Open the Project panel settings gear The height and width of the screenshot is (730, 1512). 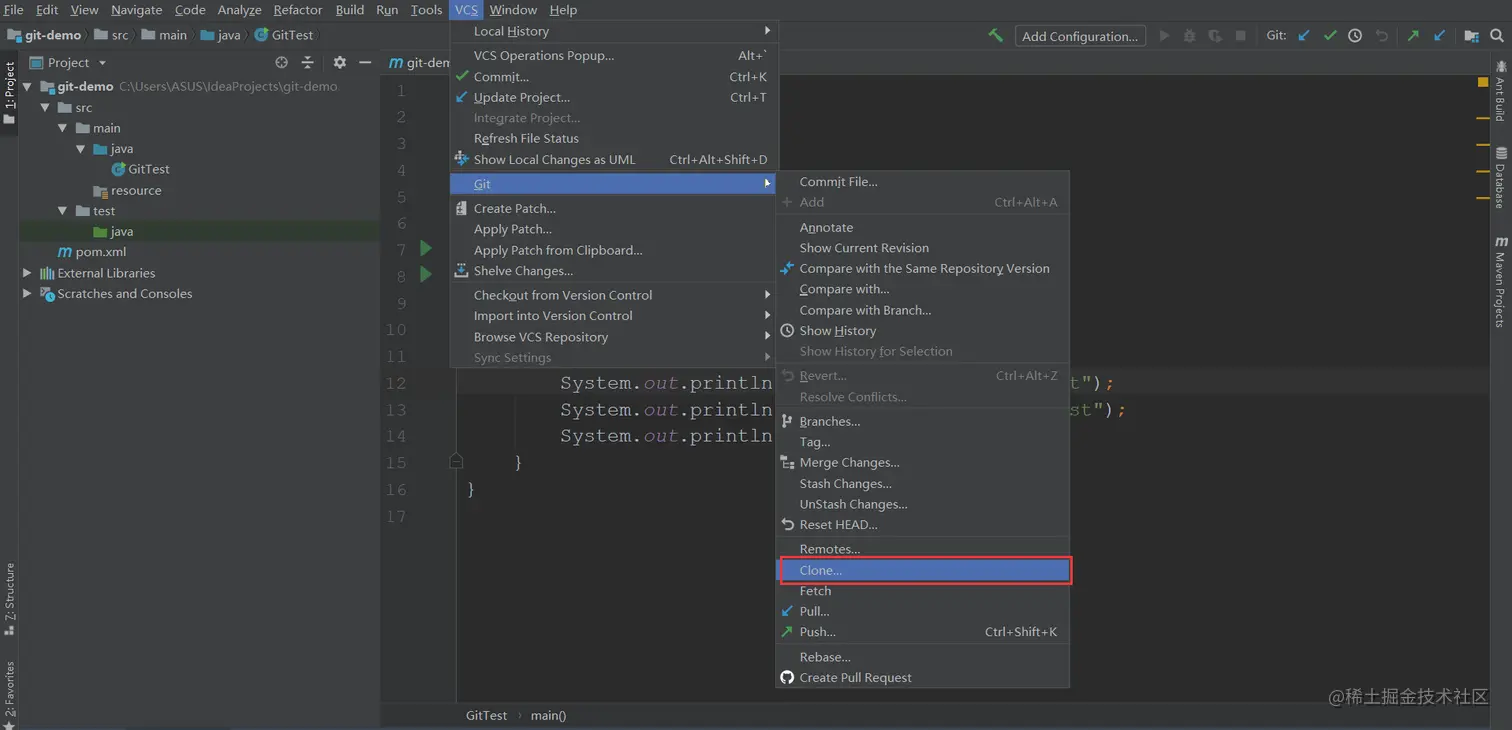click(x=340, y=62)
